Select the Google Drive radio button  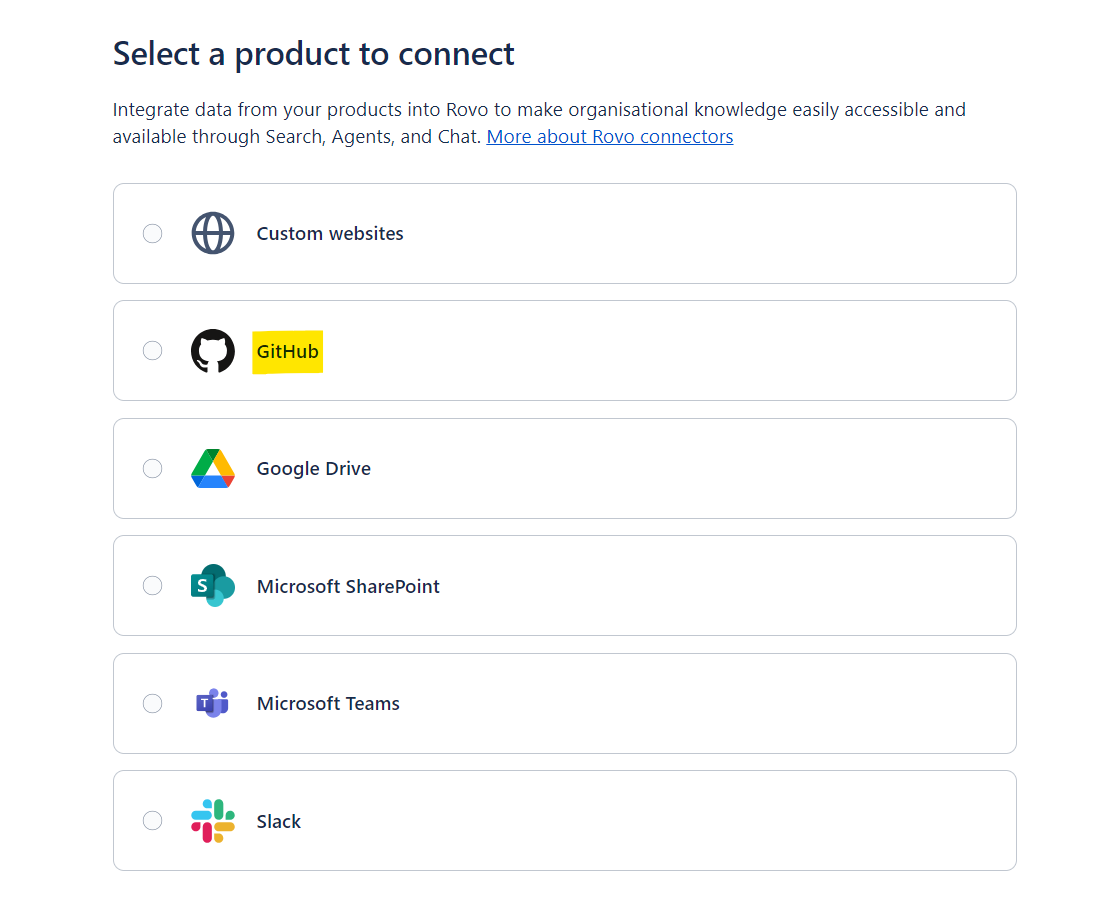pyautogui.click(x=152, y=468)
